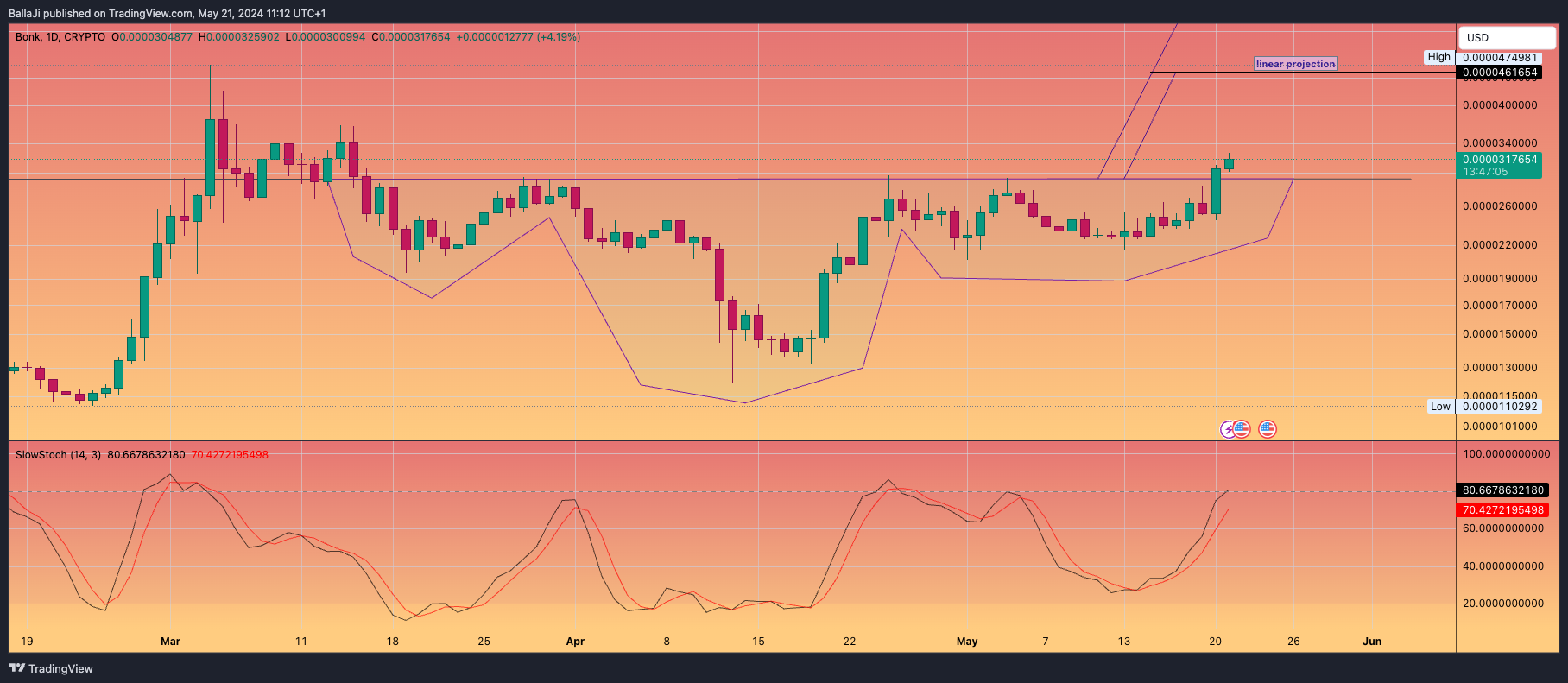Select the low value L0.0000300994 in legend
Image resolution: width=1568 pixels, height=683 pixels.
click(x=326, y=37)
